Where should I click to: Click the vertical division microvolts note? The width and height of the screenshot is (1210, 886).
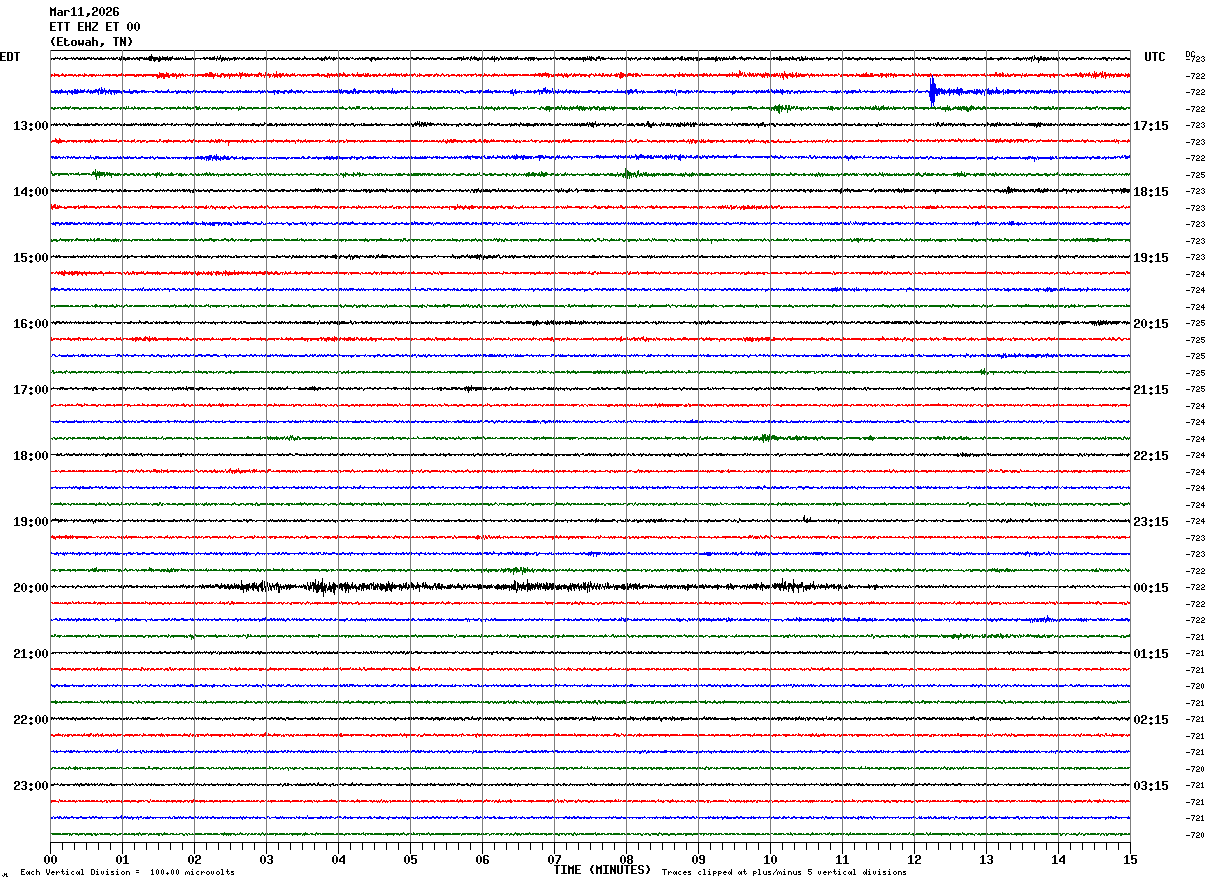pos(127,873)
